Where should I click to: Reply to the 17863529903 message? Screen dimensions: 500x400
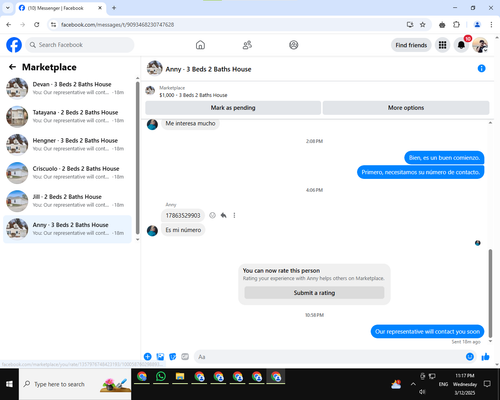click(x=223, y=215)
